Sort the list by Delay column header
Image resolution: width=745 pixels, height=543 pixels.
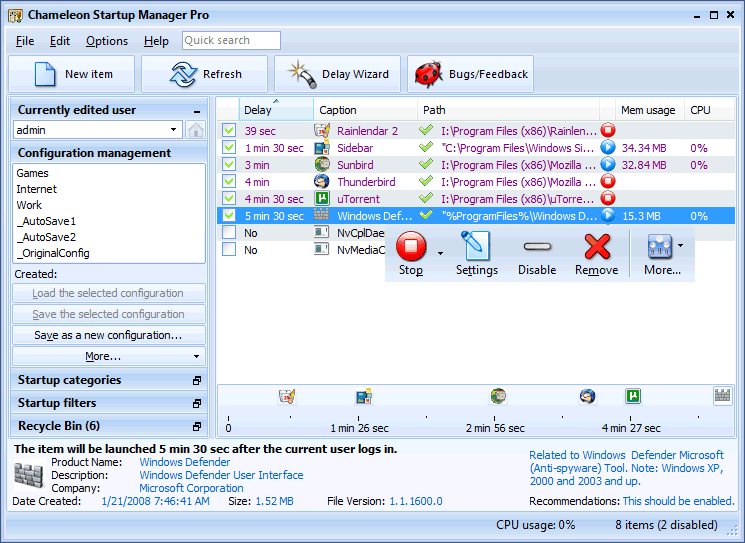276,110
